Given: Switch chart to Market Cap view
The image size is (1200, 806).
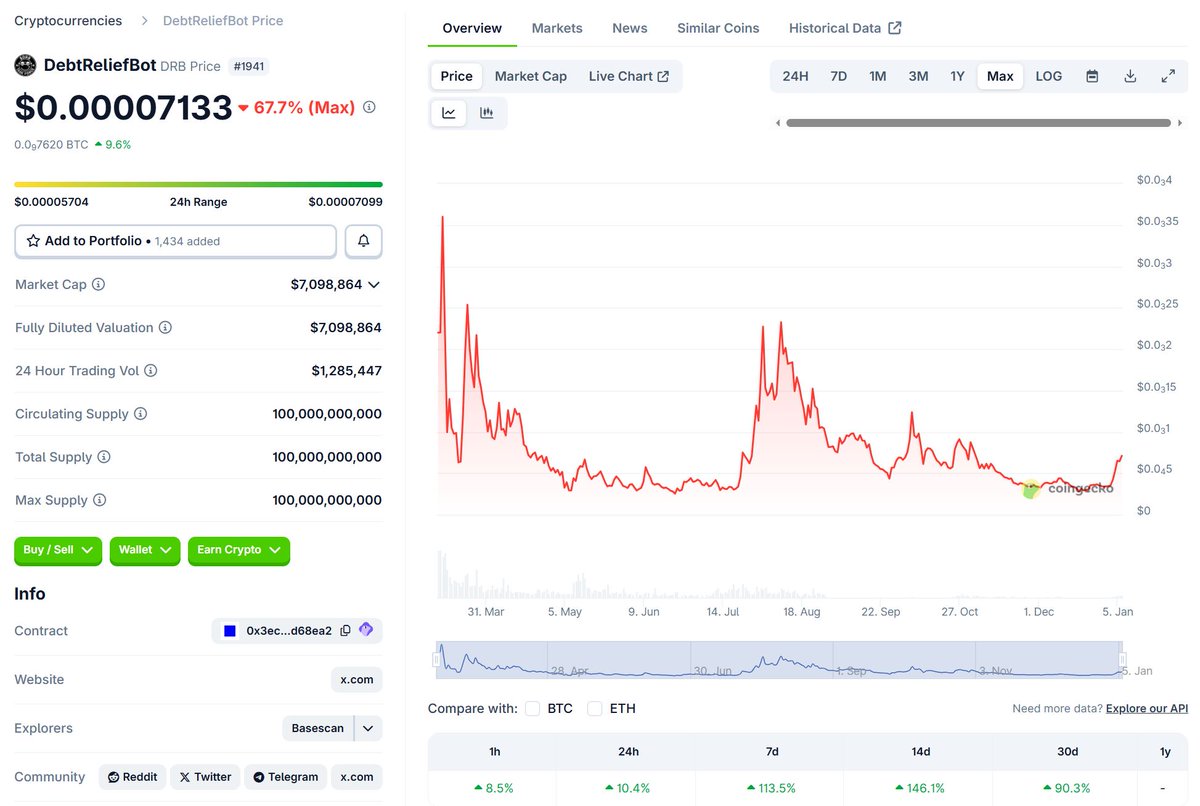Looking at the screenshot, I should (531, 76).
